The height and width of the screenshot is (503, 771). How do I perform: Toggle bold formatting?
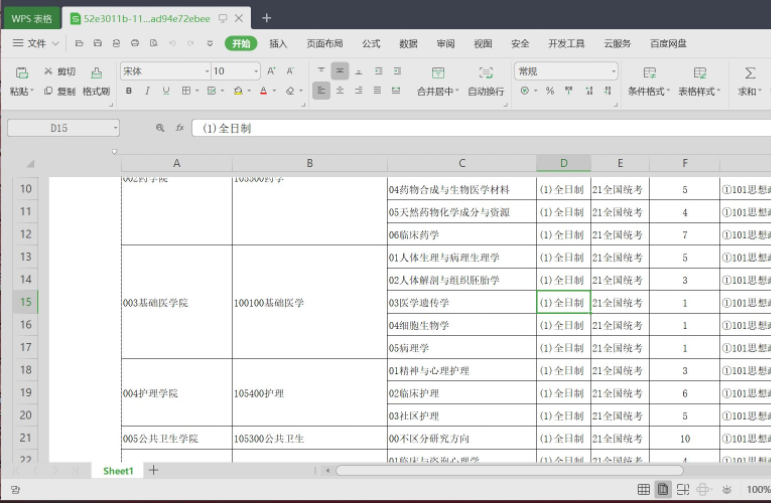pos(129,91)
